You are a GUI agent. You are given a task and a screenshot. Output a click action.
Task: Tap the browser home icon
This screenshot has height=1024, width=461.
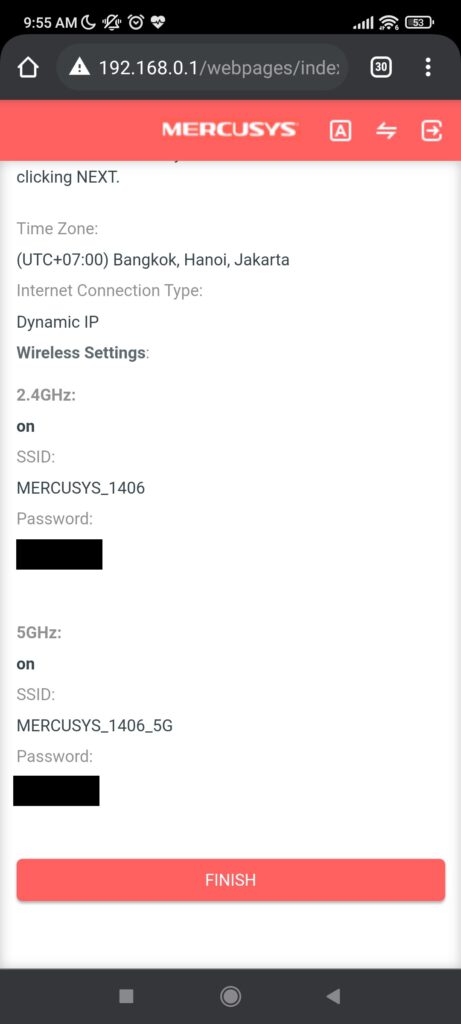(x=28, y=67)
